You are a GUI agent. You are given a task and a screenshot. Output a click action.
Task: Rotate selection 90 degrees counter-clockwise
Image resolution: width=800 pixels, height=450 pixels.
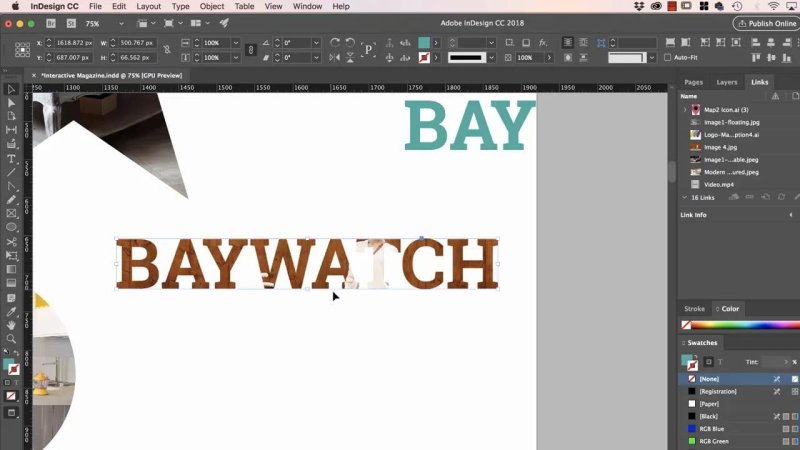[x=350, y=42]
